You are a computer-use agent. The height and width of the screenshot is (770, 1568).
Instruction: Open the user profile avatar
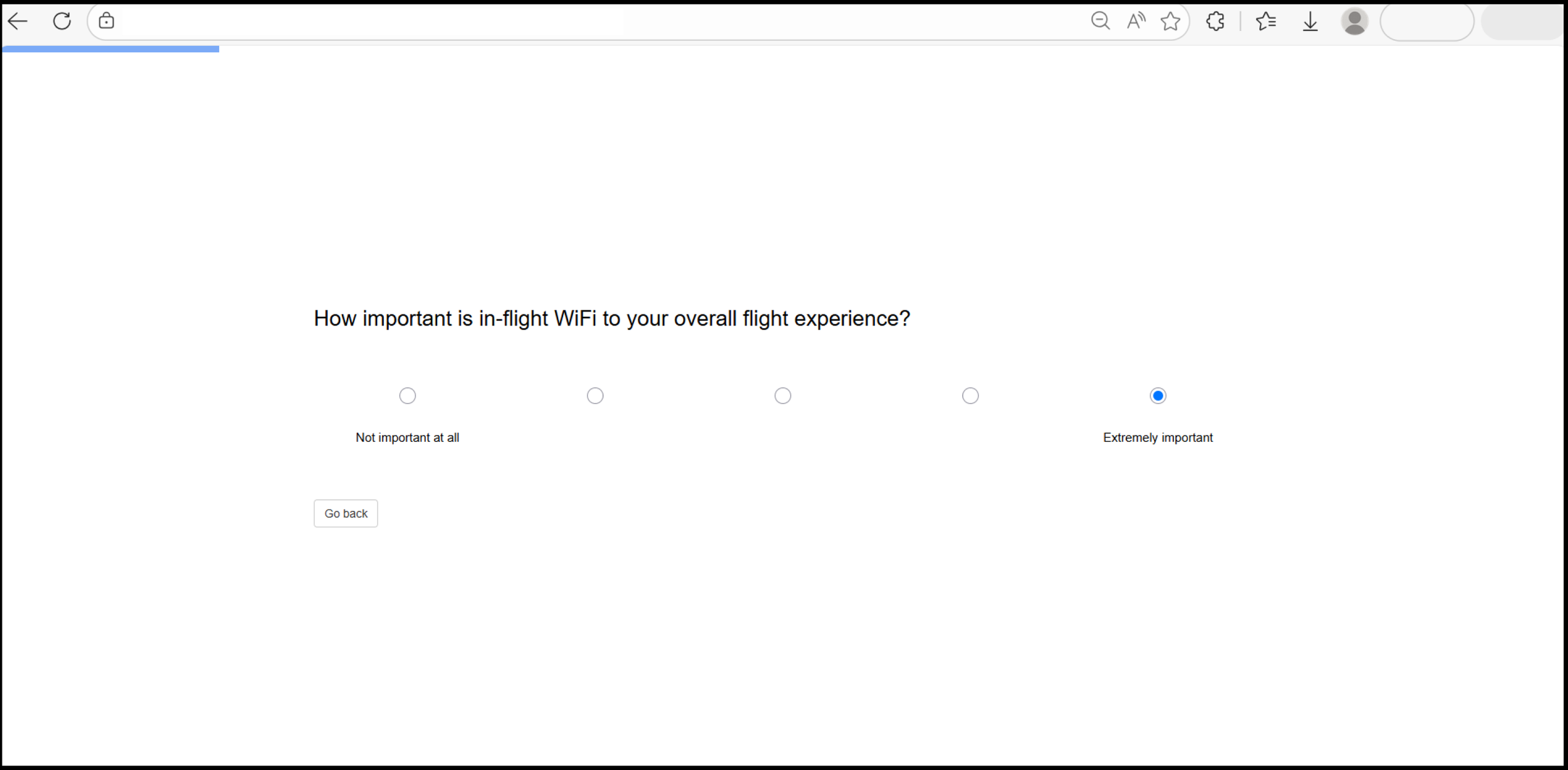[x=1354, y=21]
